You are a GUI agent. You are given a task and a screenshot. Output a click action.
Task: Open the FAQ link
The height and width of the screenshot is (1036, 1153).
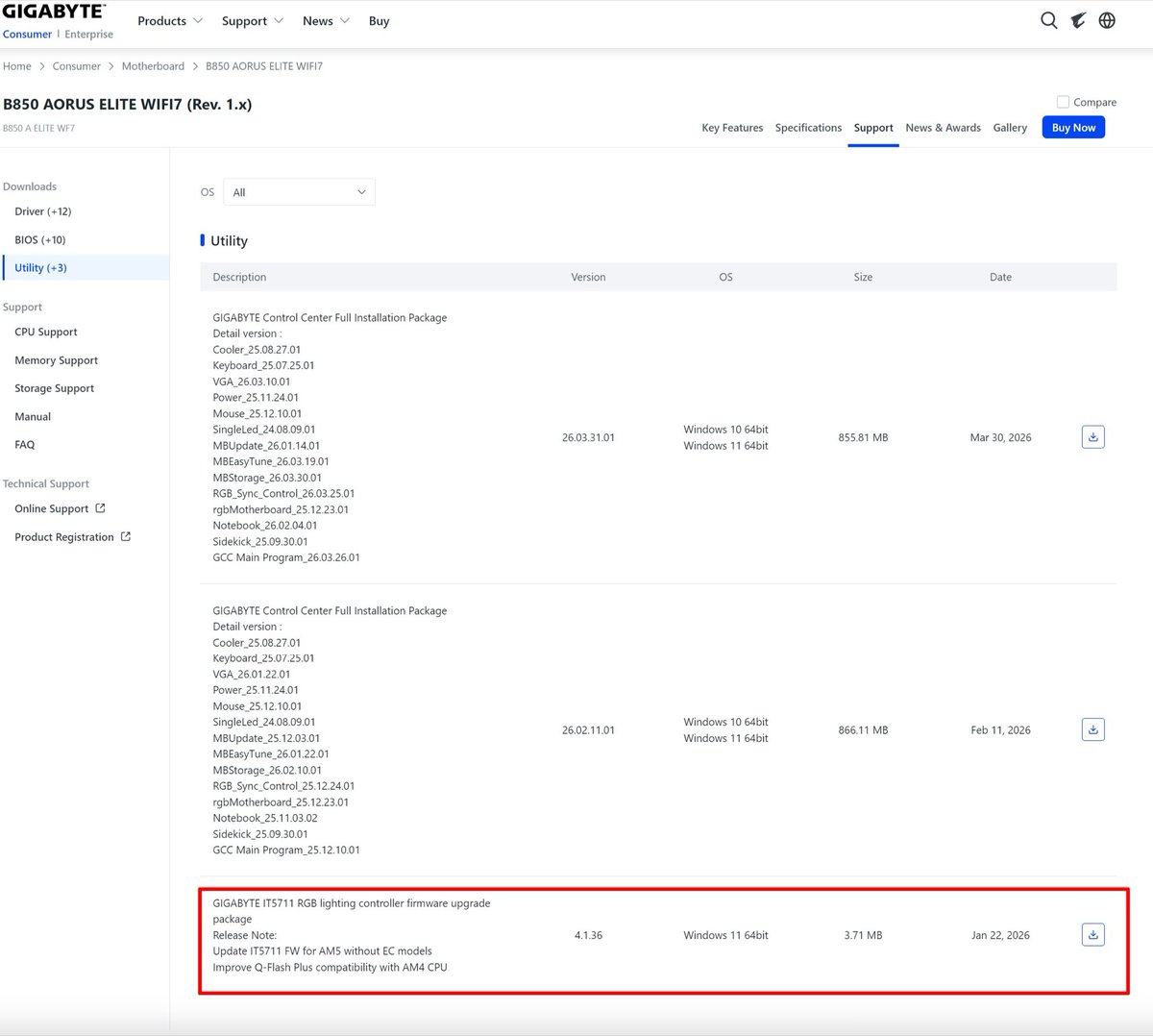point(25,445)
